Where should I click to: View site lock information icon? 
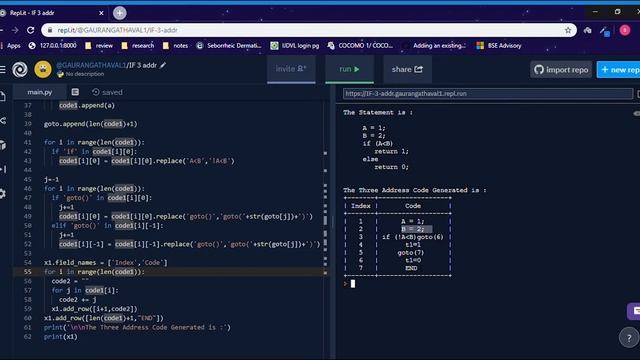(x=50, y=30)
